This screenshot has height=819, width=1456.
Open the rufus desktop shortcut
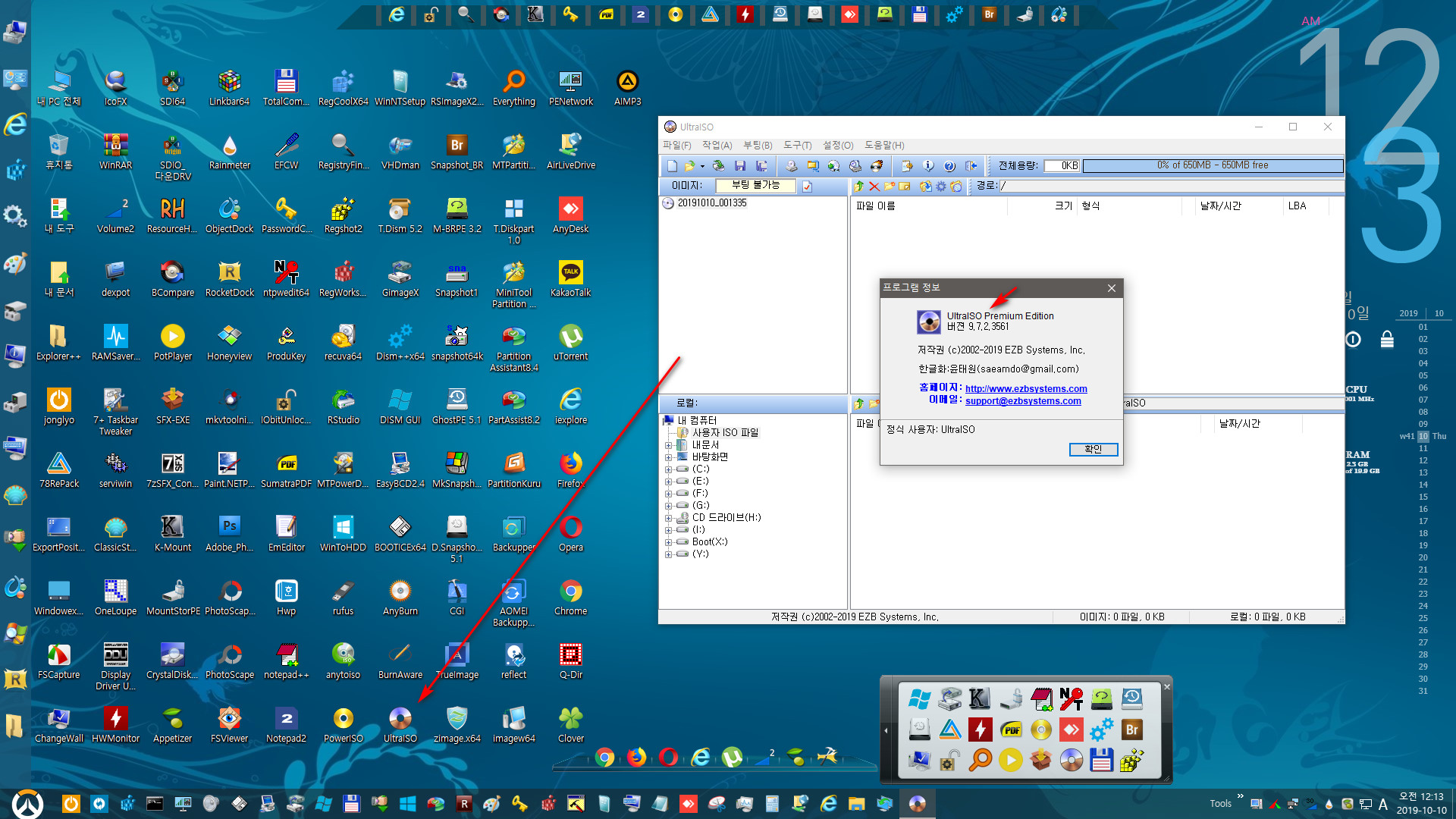coord(343,597)
